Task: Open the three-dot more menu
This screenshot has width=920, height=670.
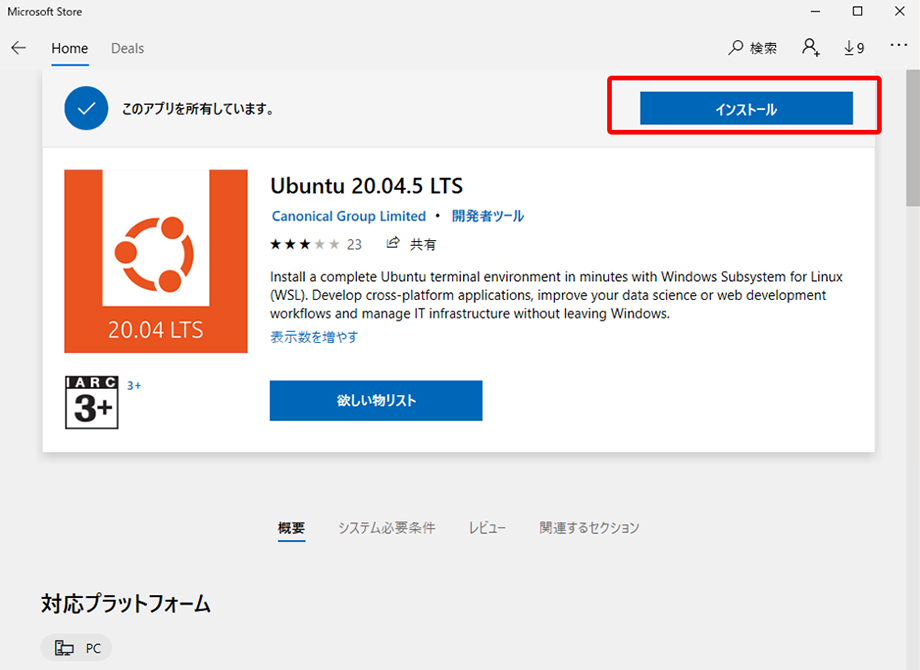Action: click(x=898, y=45)
